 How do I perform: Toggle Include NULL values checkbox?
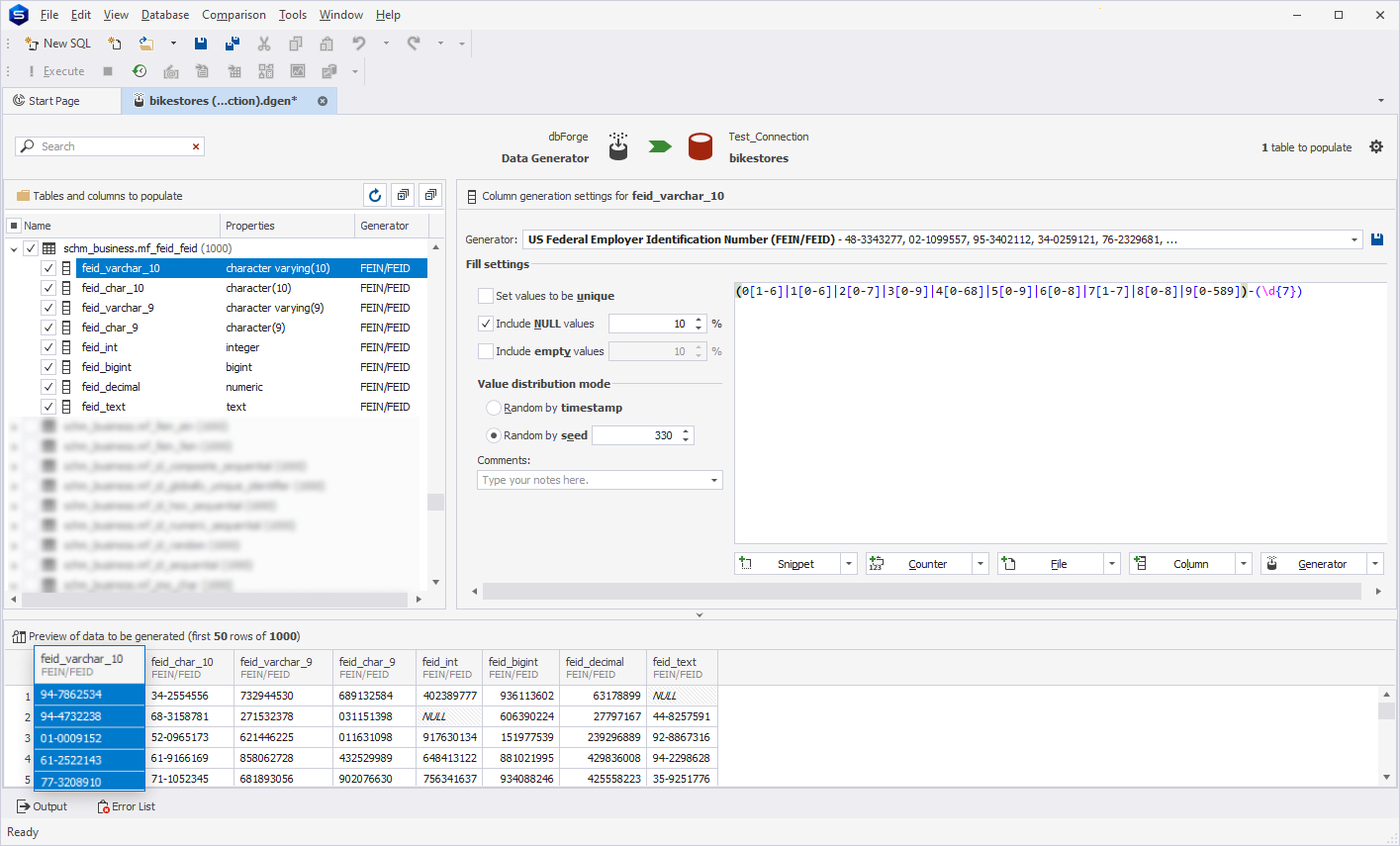(486, 324)
